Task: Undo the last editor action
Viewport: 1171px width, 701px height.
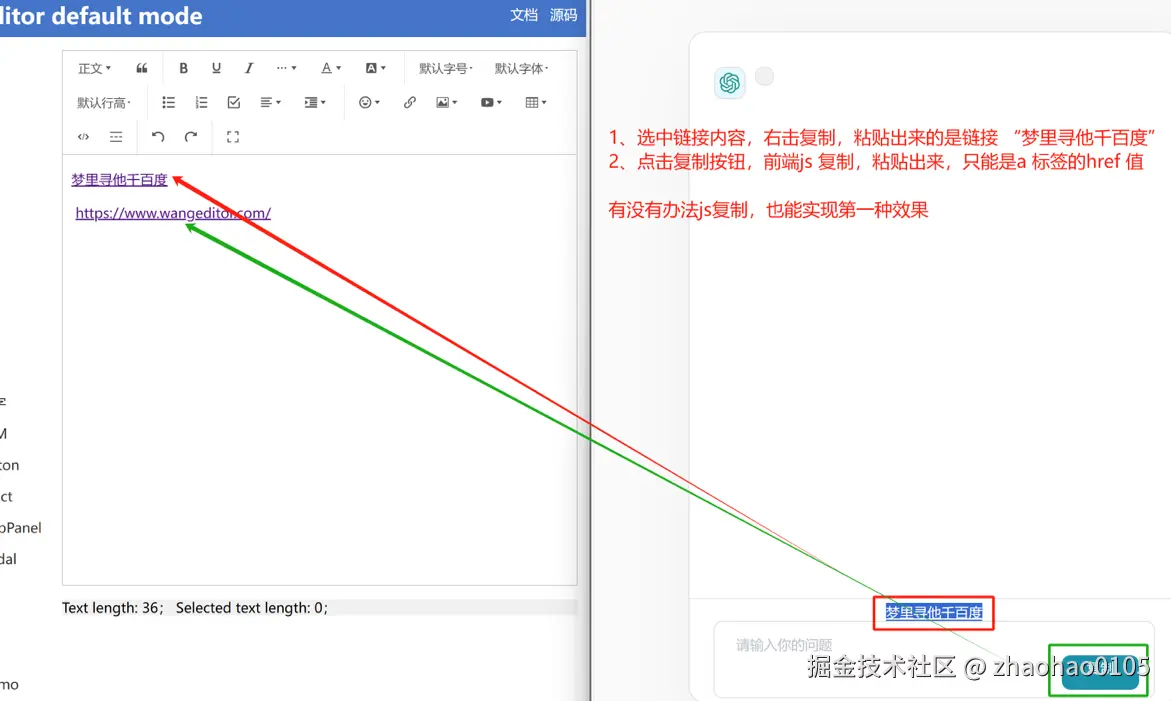Action: tap(158, 136)
